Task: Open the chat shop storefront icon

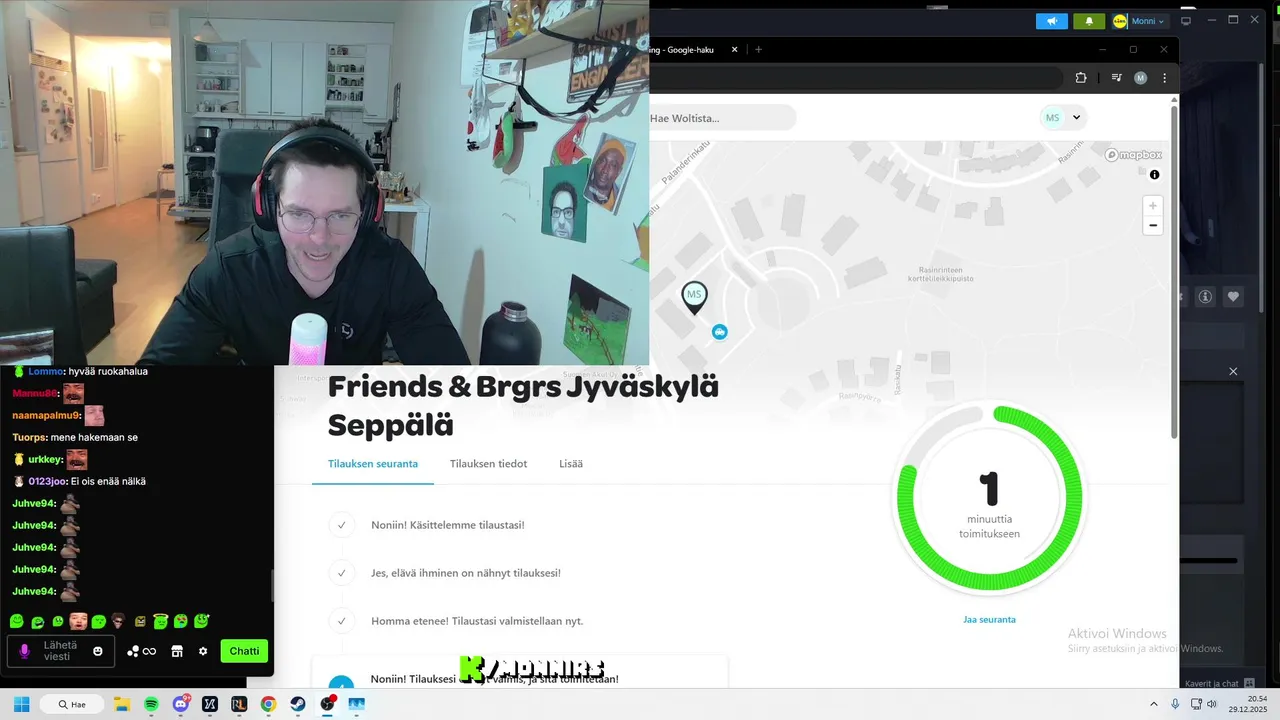Action: pyautogui.click(x=177, y=651)
